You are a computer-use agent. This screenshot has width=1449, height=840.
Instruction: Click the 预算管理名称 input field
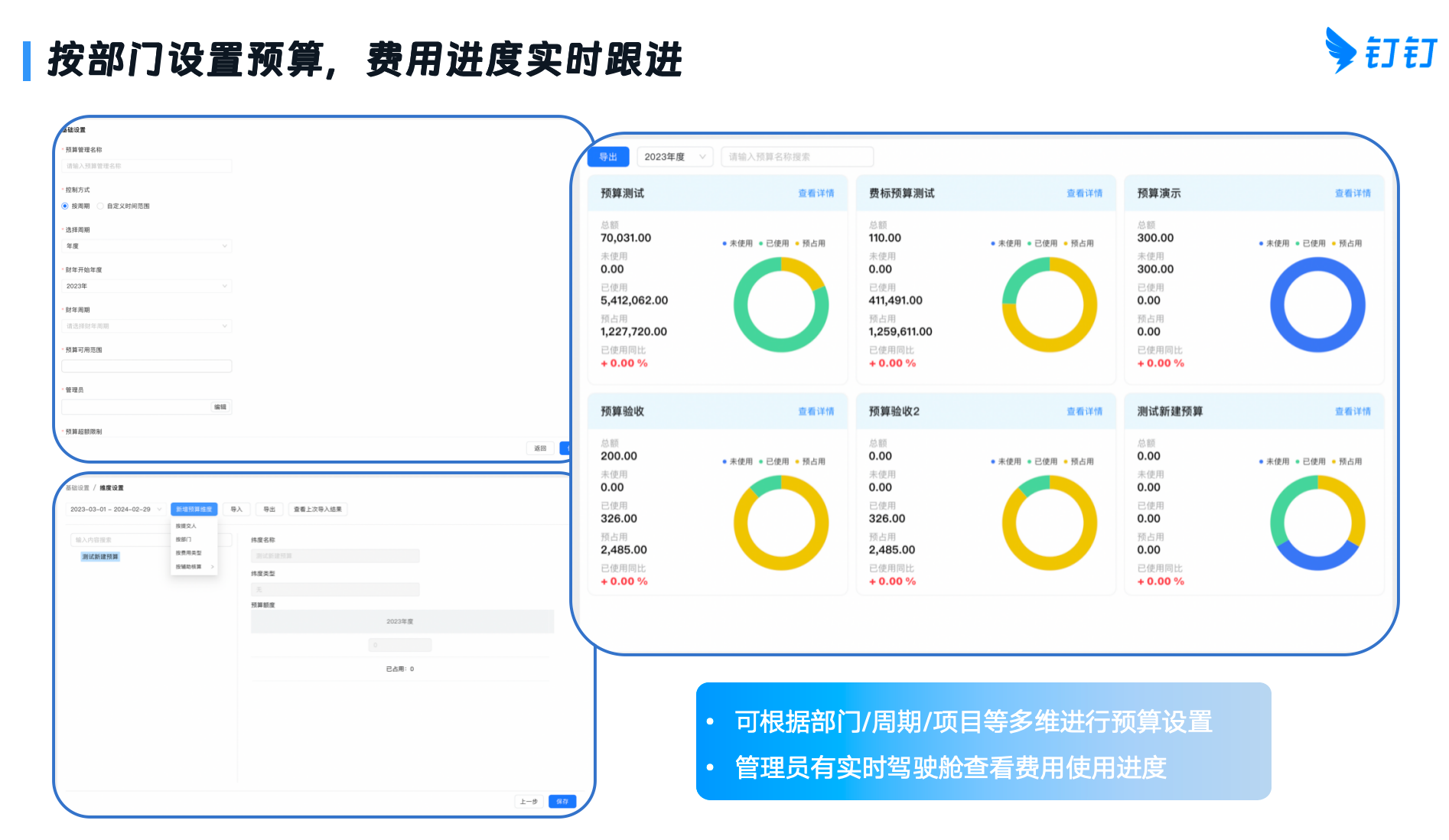tap(146, 166)
